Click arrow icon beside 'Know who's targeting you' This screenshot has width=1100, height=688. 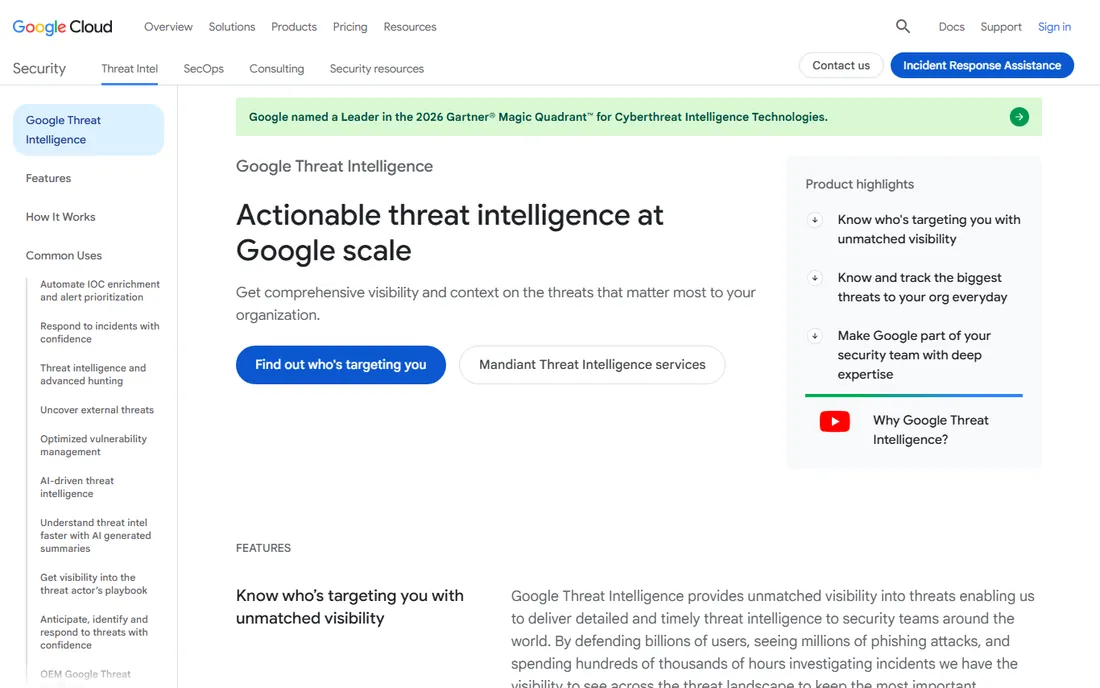pos(814,220)
